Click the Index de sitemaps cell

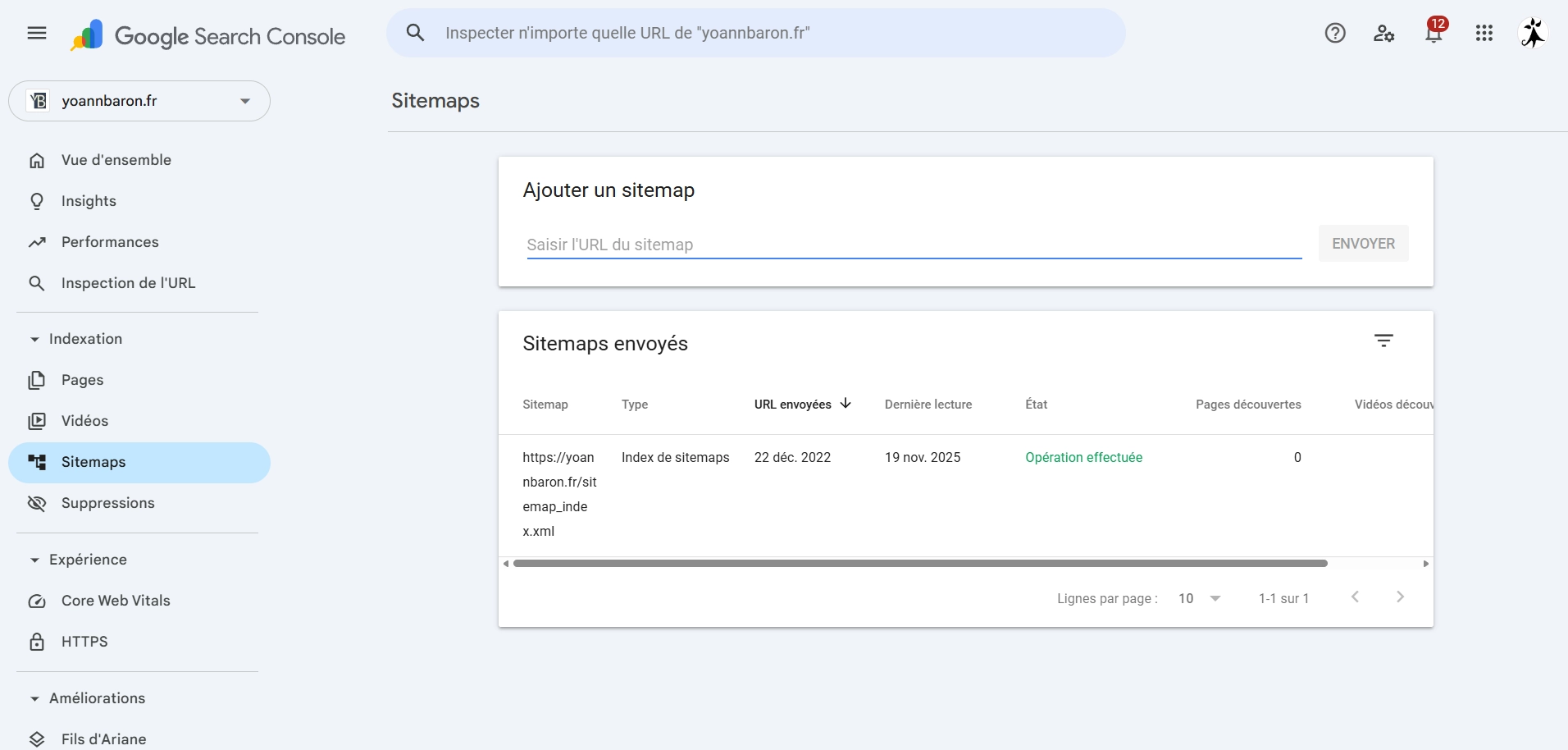click(675, 457)
